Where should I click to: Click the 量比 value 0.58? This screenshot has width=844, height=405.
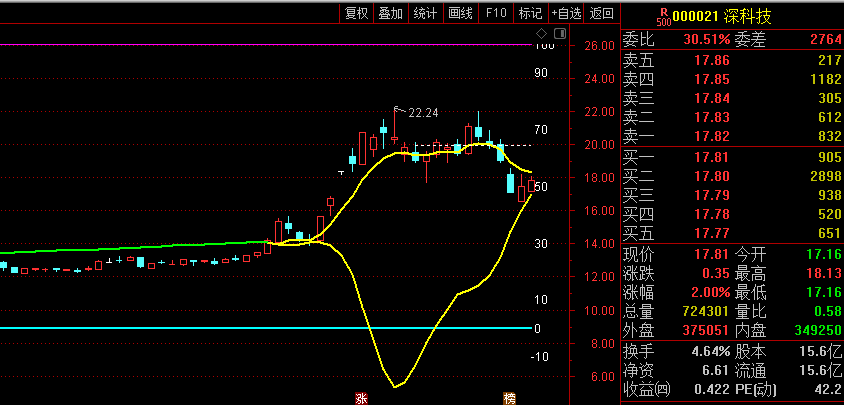[828, 311]
